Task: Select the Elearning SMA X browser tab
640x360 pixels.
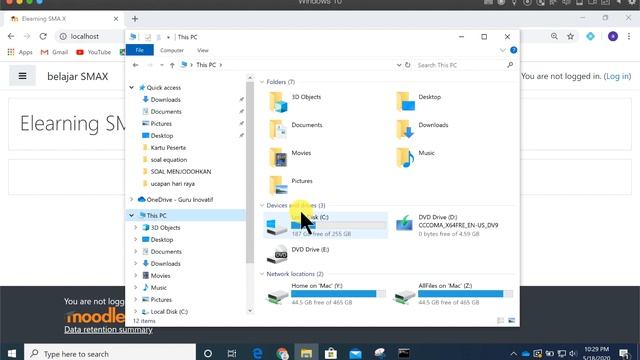Action: pyautogui.click(x=63, y=19)
